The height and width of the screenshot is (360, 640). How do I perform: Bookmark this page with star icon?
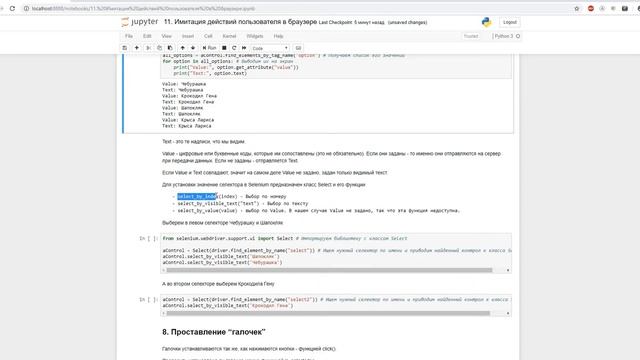coord(577,8)
